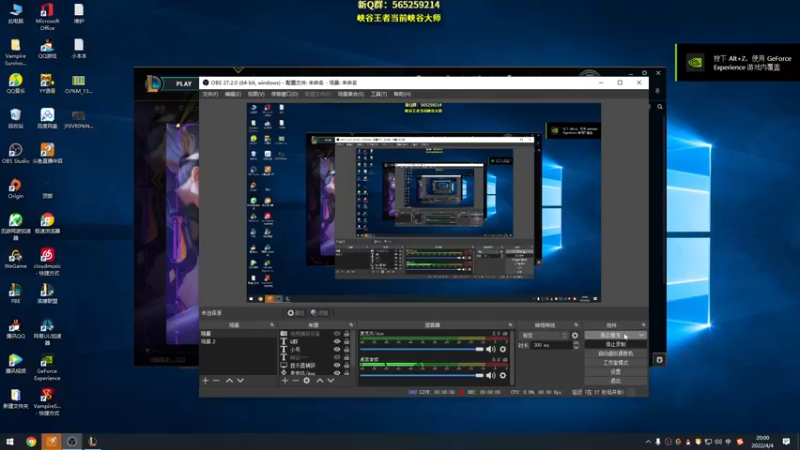Open OBS Studio desktop shortcut
The height and width of the screenshot is (450, 800).
tap(15, 153)
